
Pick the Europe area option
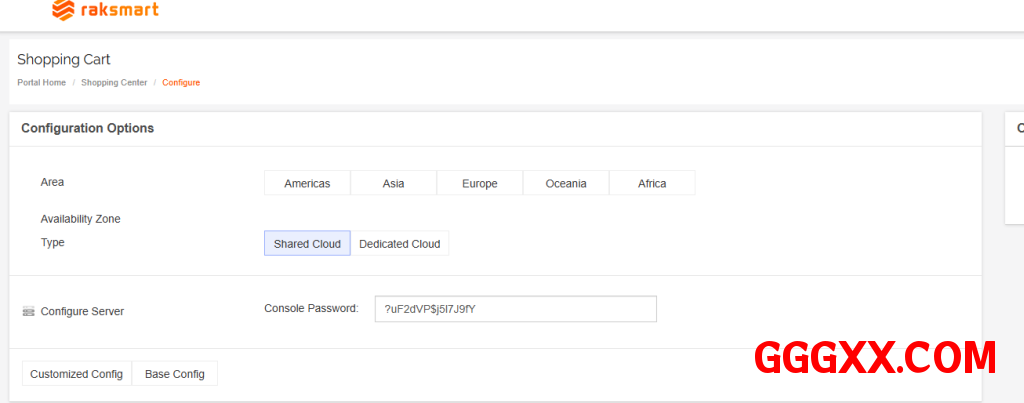click(x=479, y=184)
